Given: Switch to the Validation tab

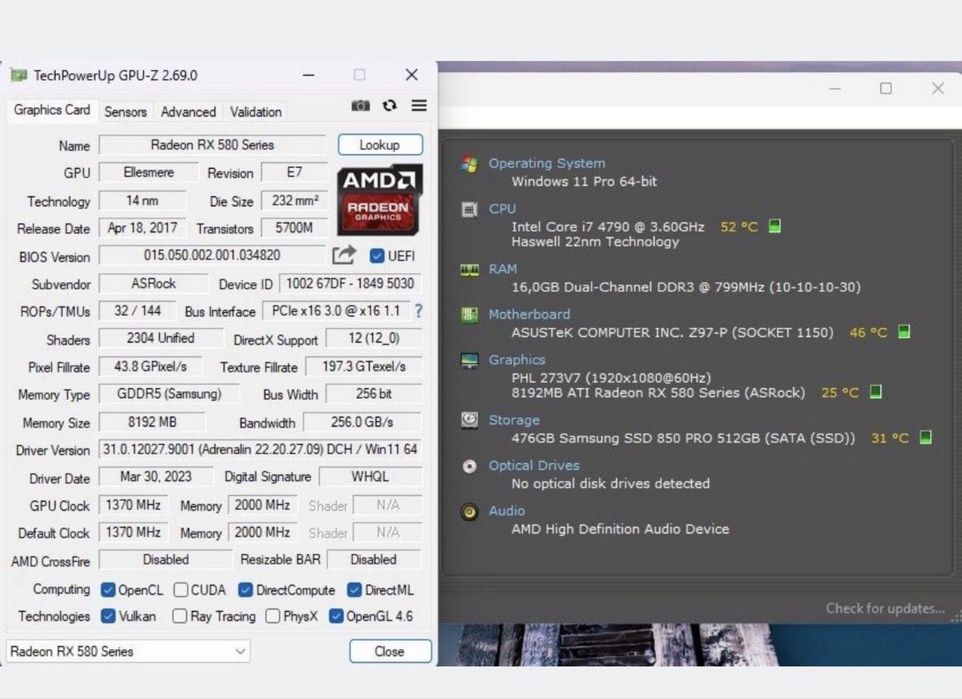Looking at the screenshot, I should coord(256,112).
